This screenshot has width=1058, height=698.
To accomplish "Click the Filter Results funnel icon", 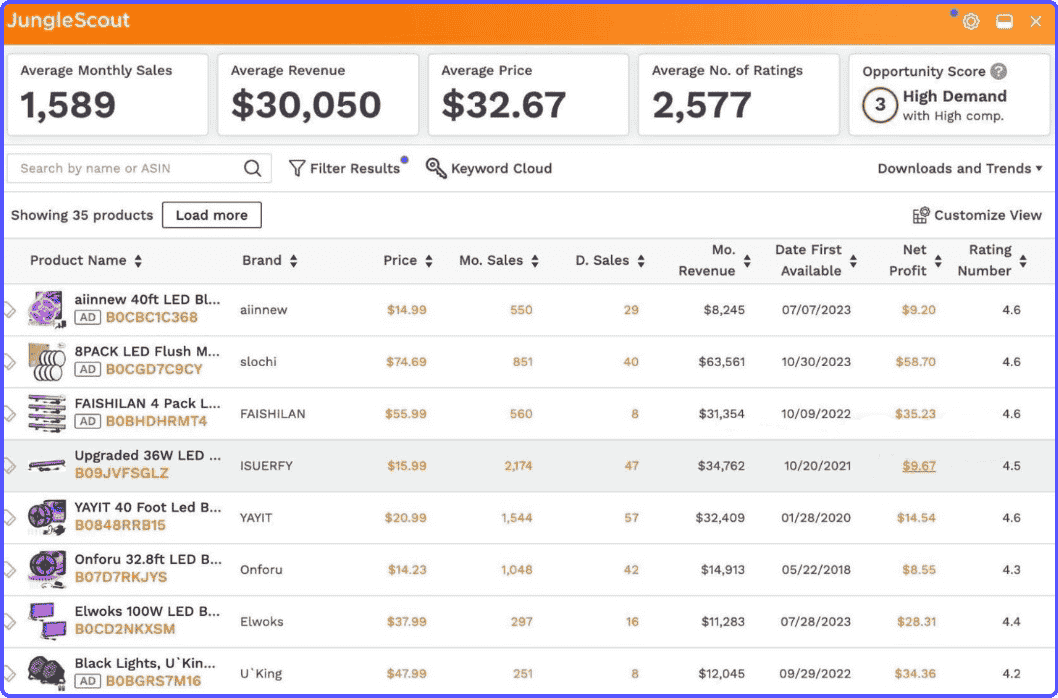I will 296,168.
